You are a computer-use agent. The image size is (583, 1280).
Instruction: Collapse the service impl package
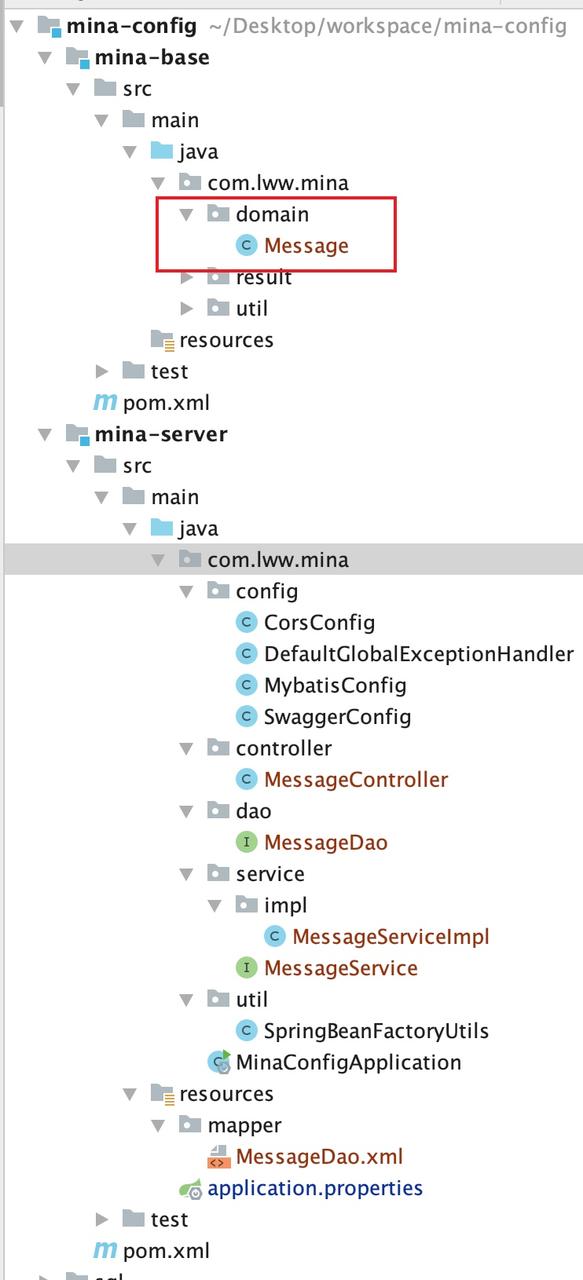click(x=214, y=905)
